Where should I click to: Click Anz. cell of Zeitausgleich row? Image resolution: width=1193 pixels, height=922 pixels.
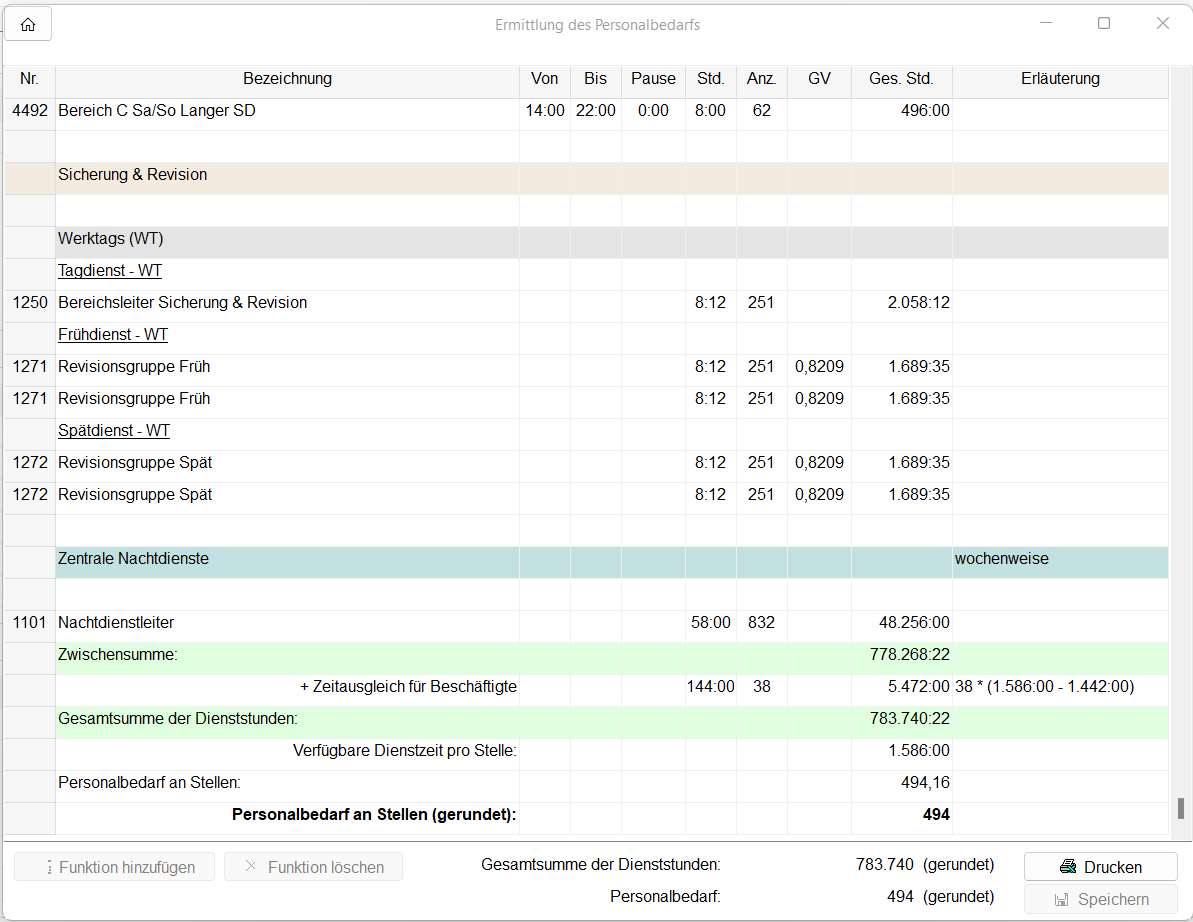761,687
